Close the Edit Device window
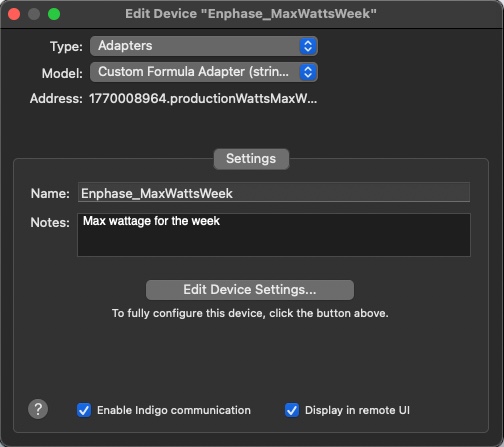Image resolution: width=504 pixels, height=447 pixels. [x=14, y=14]
